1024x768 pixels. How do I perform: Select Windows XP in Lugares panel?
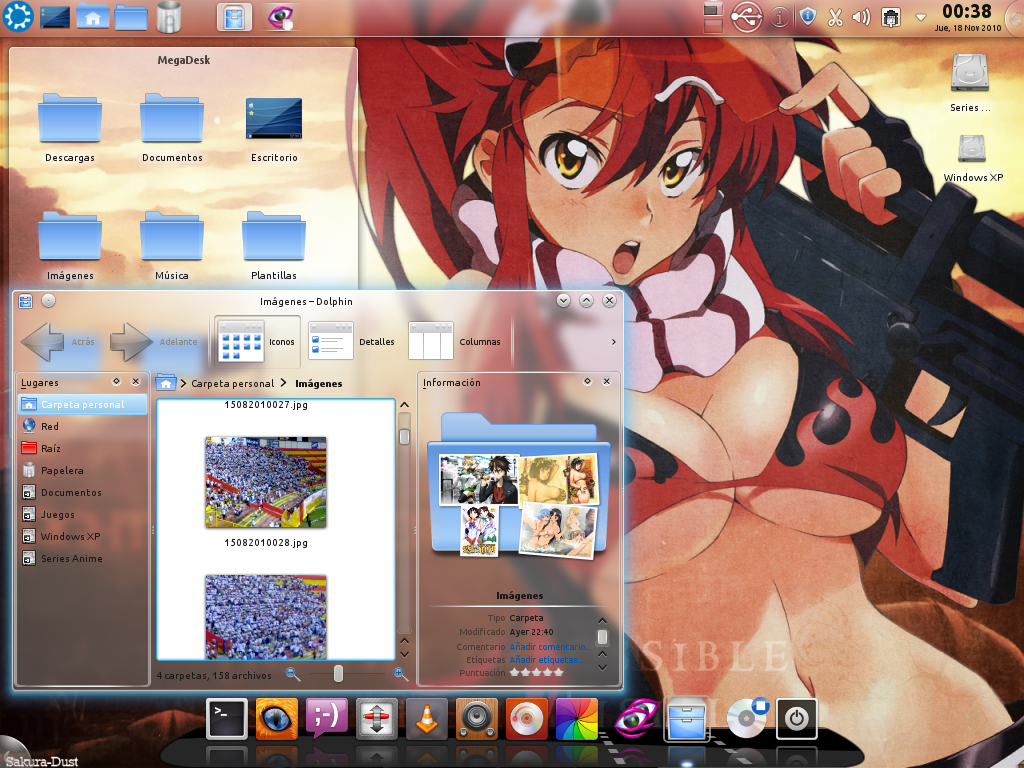[82, 536]
